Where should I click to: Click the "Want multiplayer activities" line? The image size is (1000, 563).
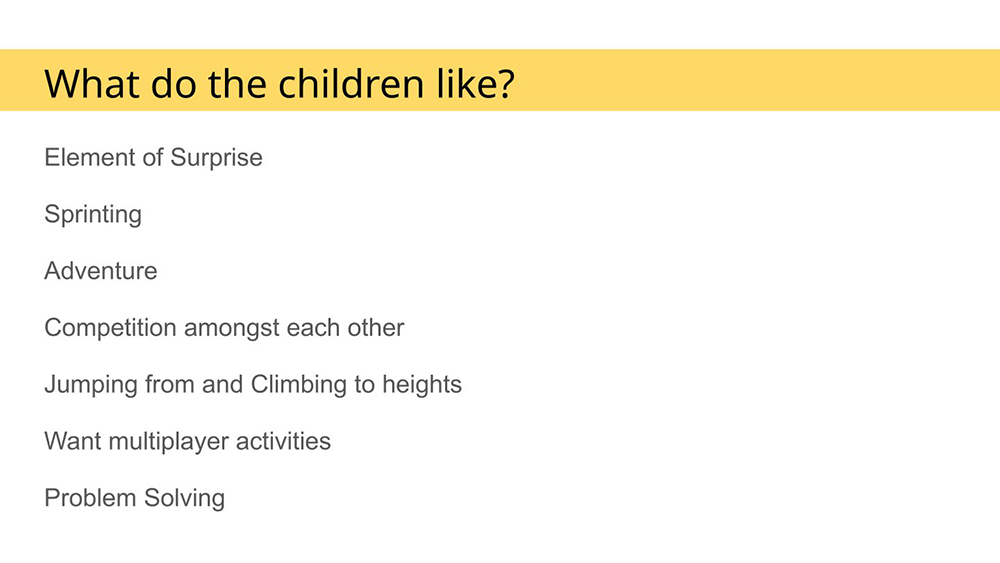(x=187, y=441)
